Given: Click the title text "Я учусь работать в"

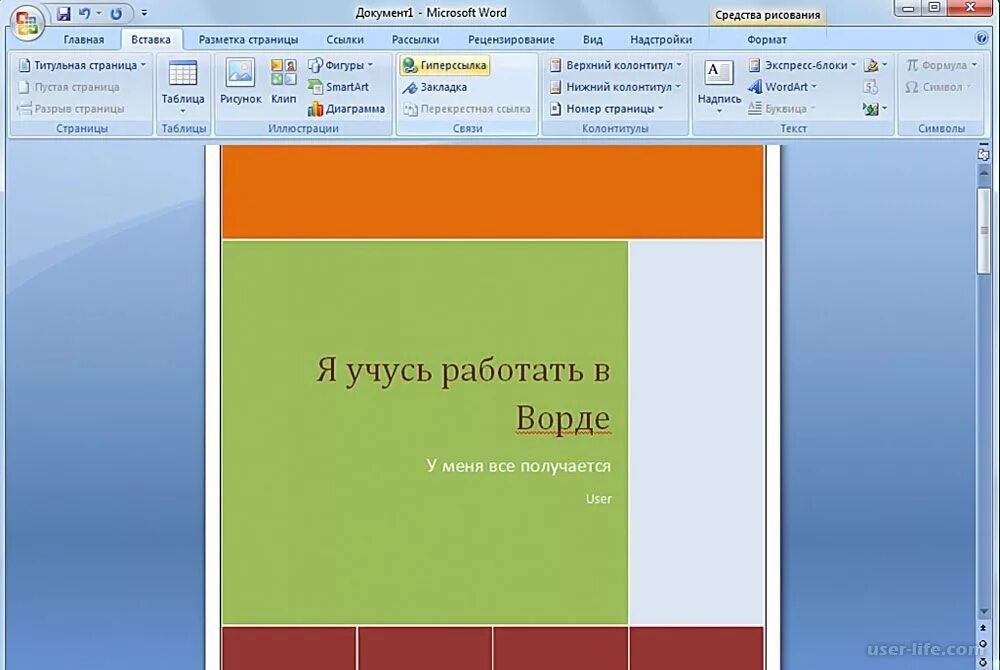Looking at the screenshot, I should pos(464,370).
